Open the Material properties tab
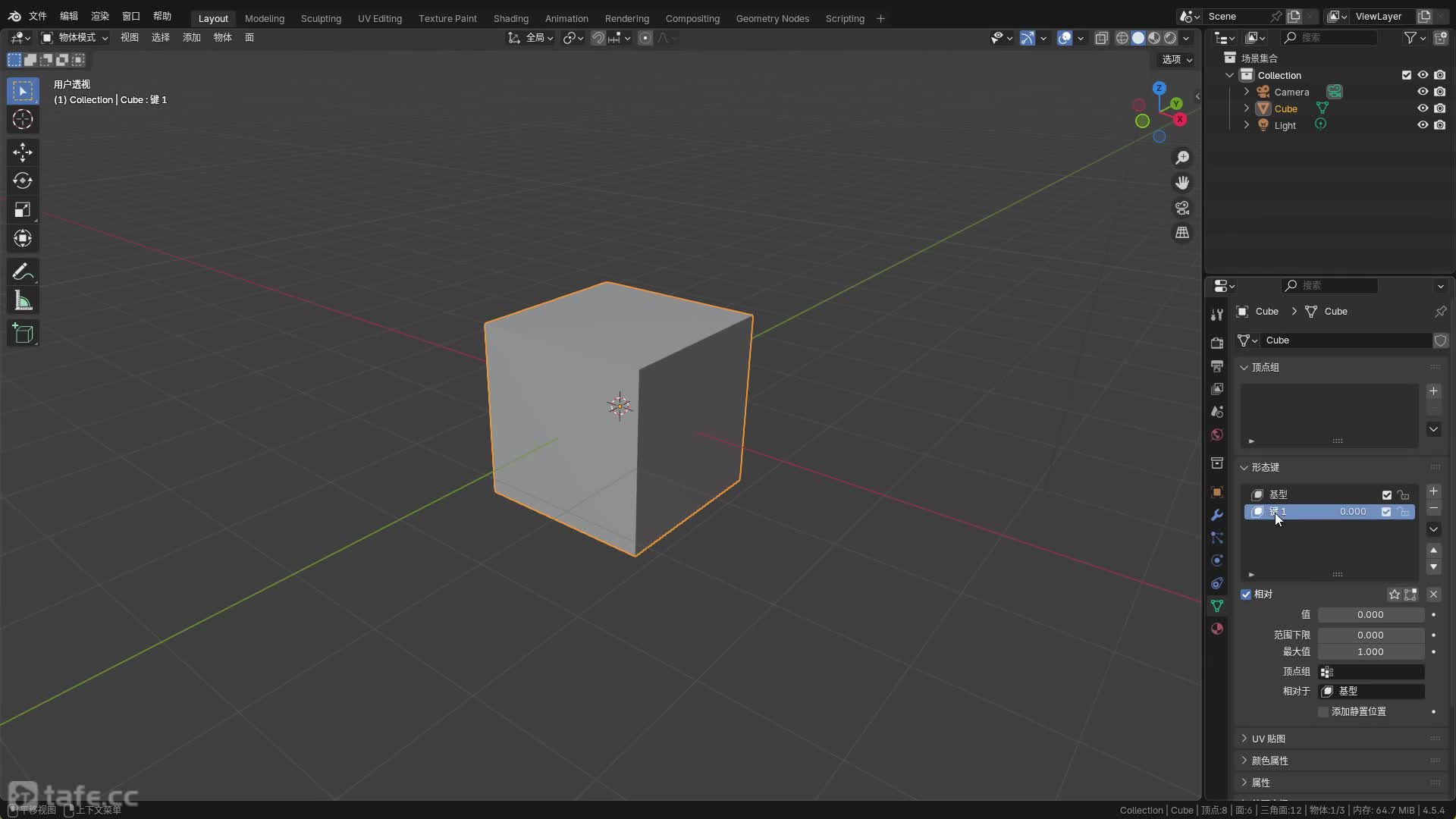 click(1217, 629)
